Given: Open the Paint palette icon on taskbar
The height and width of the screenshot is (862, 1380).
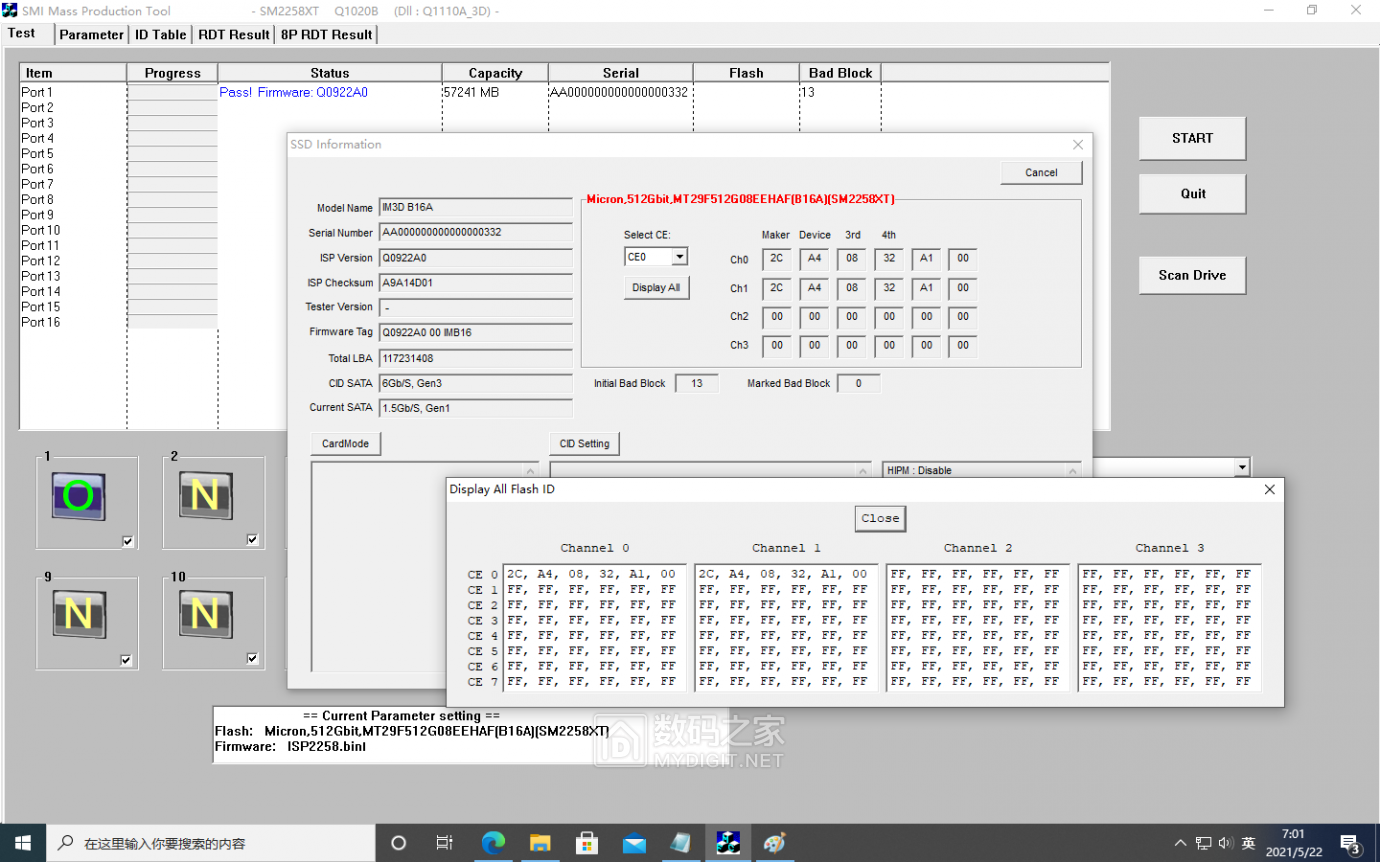Looking at the screenshot, I should point(774,843).
